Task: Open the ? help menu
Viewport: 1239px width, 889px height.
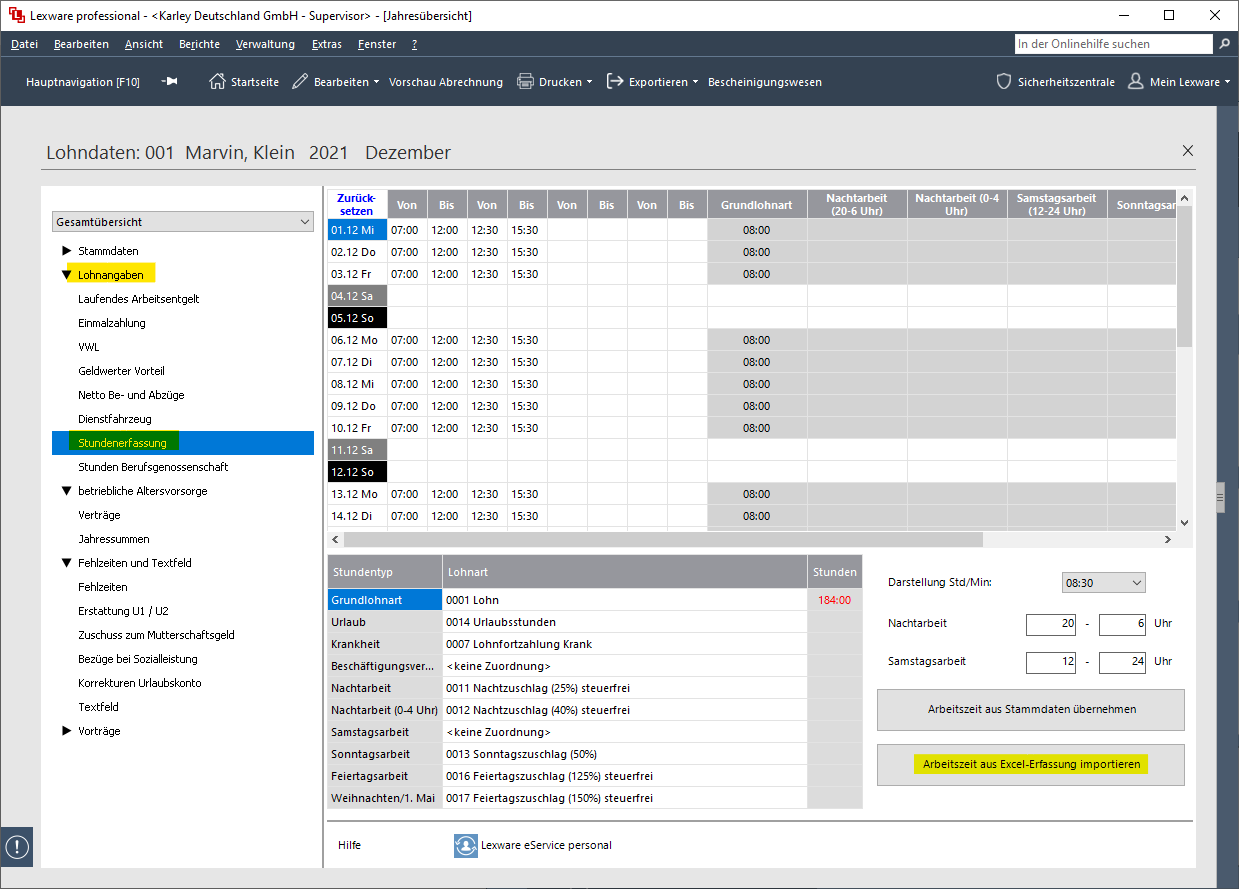Action: point(414,44)
